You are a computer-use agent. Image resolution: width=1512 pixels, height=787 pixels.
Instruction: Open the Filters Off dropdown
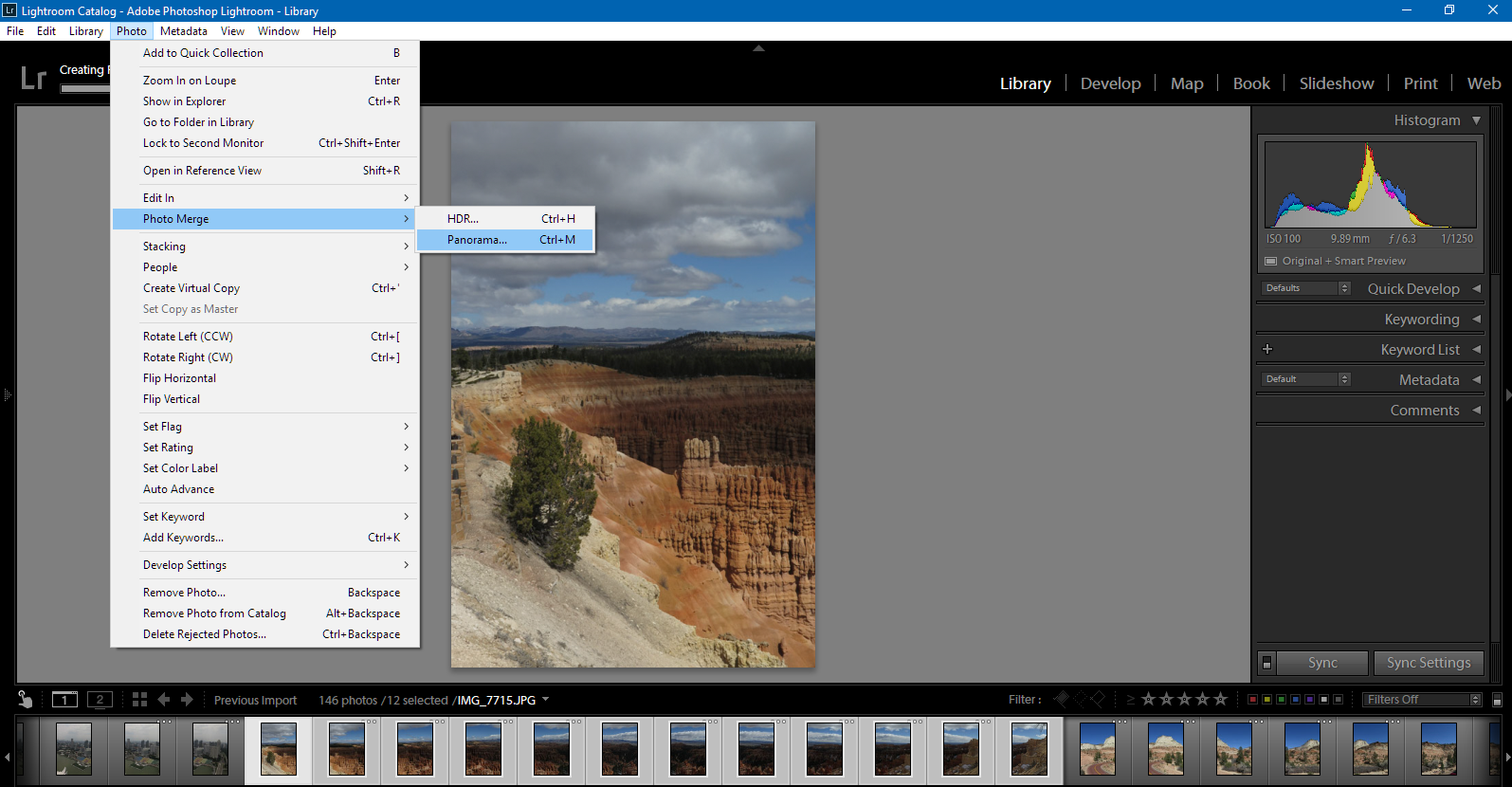click(x=1422, y=700)
